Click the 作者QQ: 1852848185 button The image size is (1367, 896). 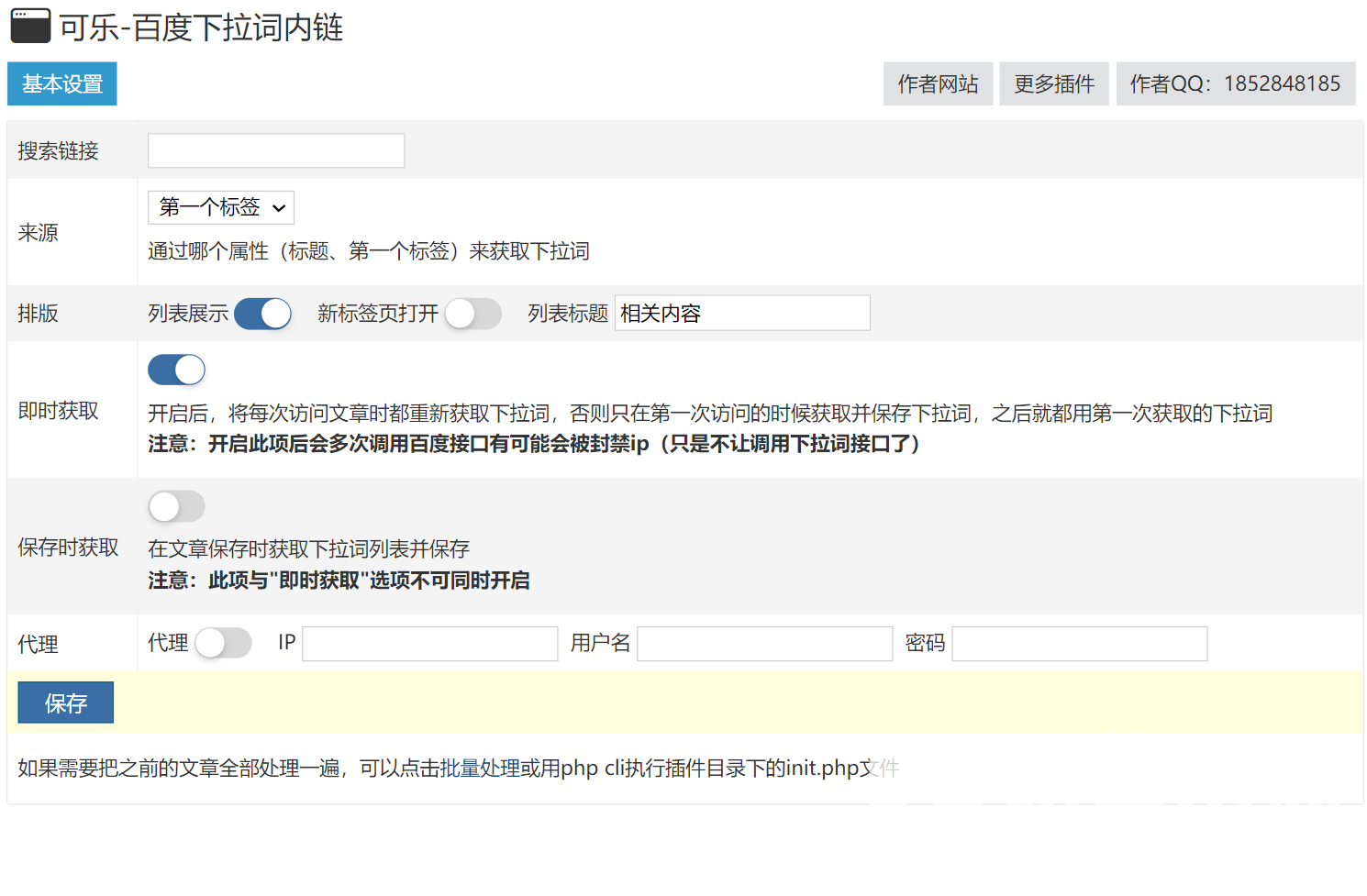1235,83
